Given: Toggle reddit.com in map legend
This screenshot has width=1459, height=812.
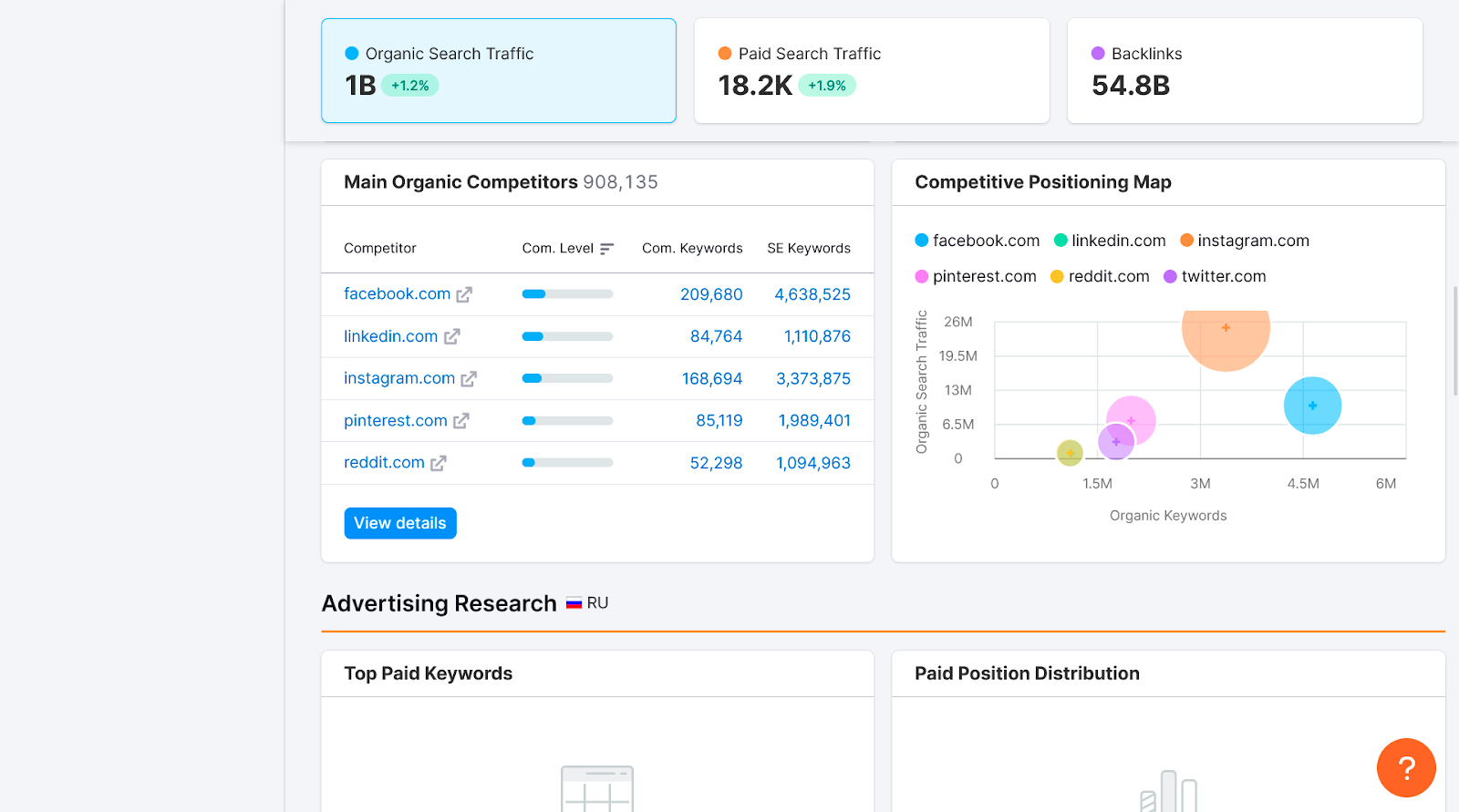Looking at the screenshot, I should [1100, 276].
